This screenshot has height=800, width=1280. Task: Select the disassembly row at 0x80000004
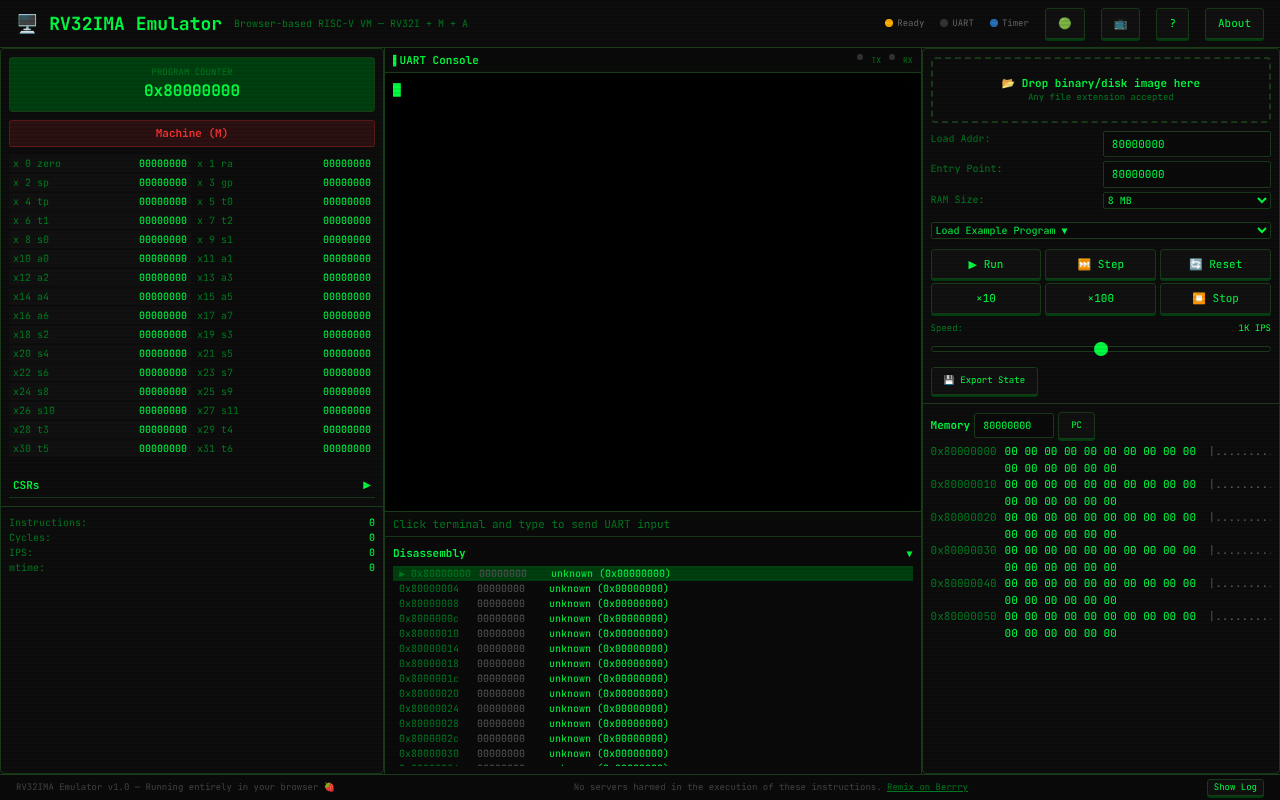[x=653, y=589]
